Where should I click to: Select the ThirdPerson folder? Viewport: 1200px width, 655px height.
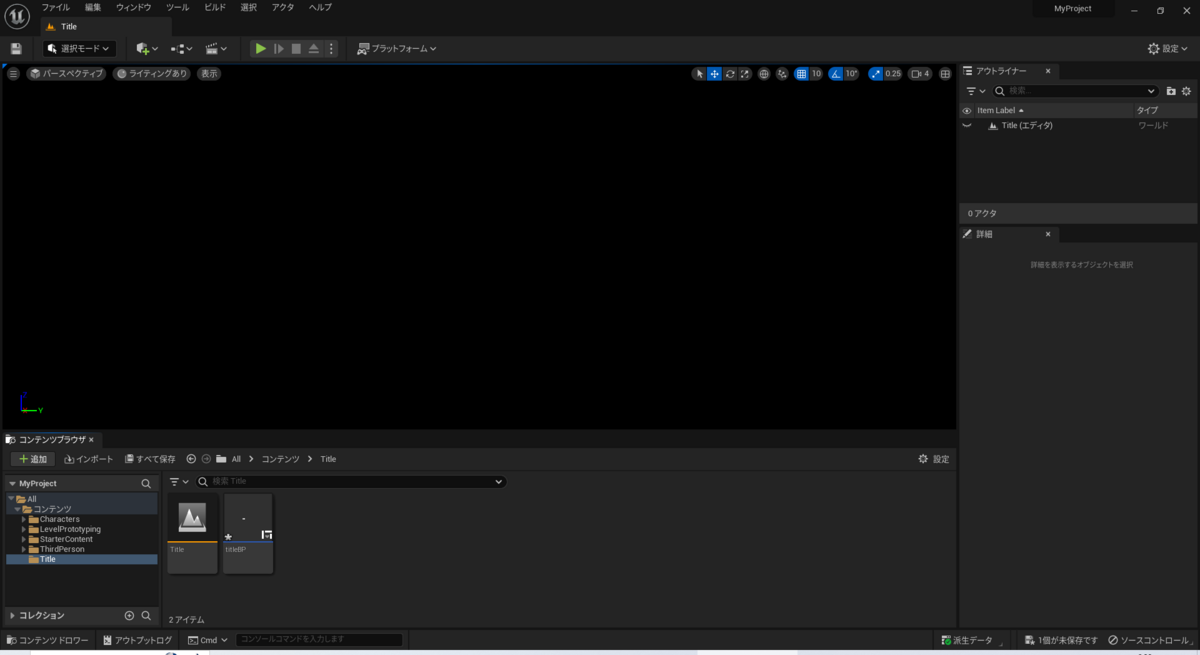(x=62, y=549)
